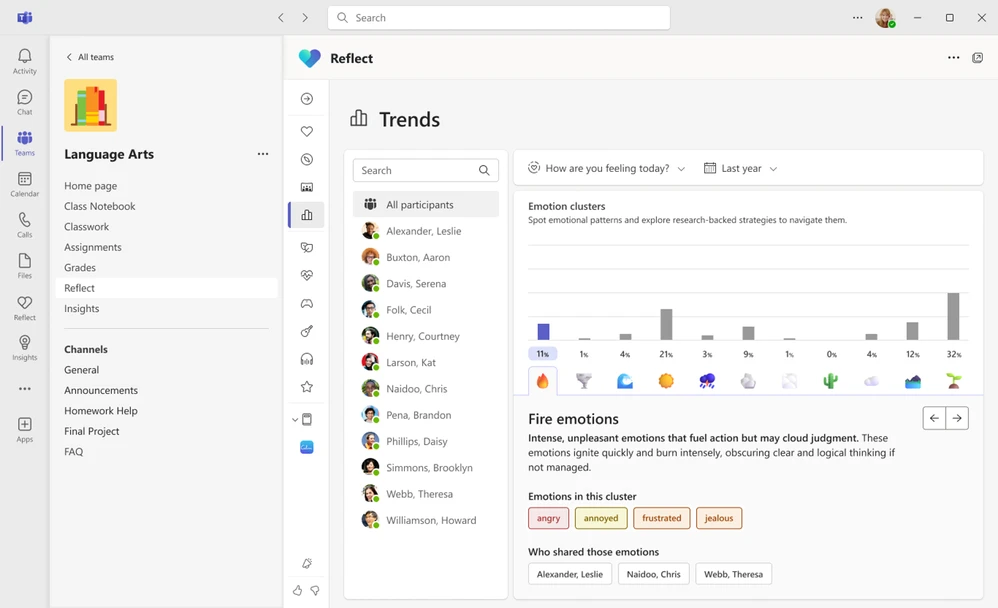998x608 pixels.
Task: Open the Class Notebook channel item
Action: click(x=102, y=205)
